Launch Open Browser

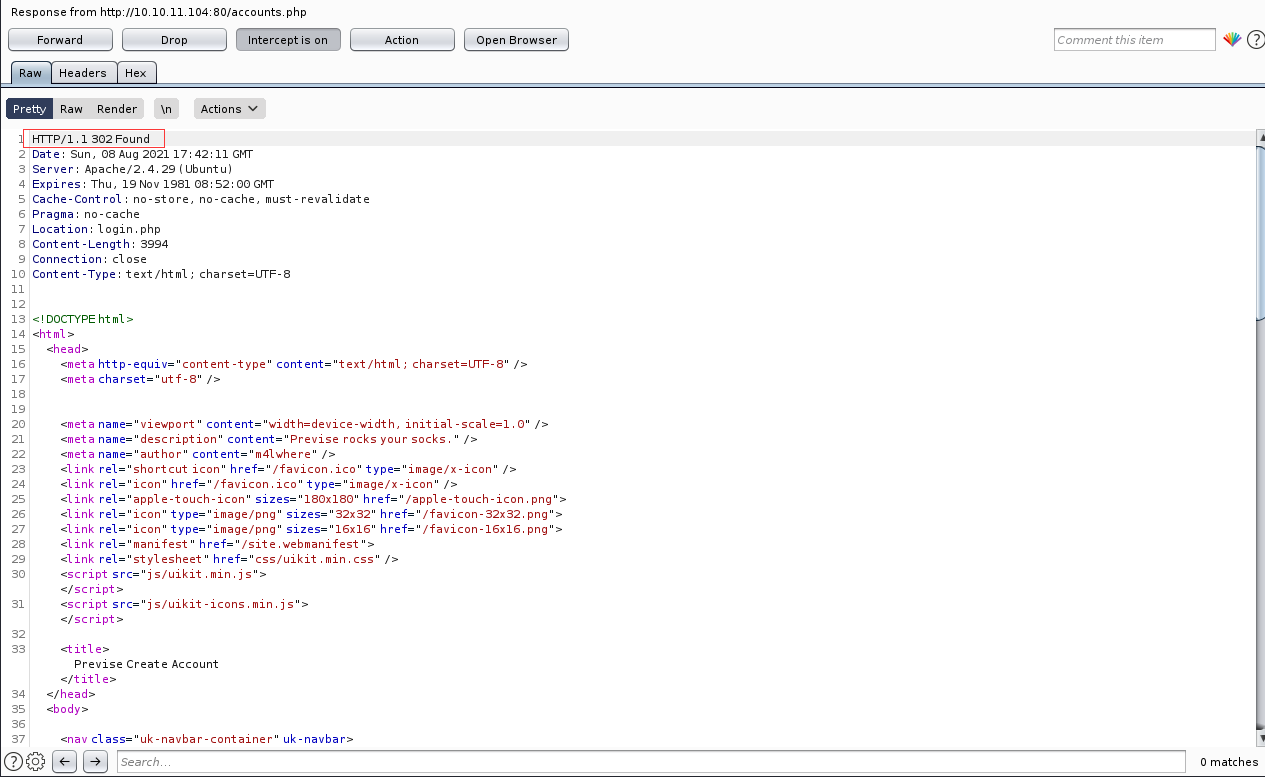[x=516, y=40]
